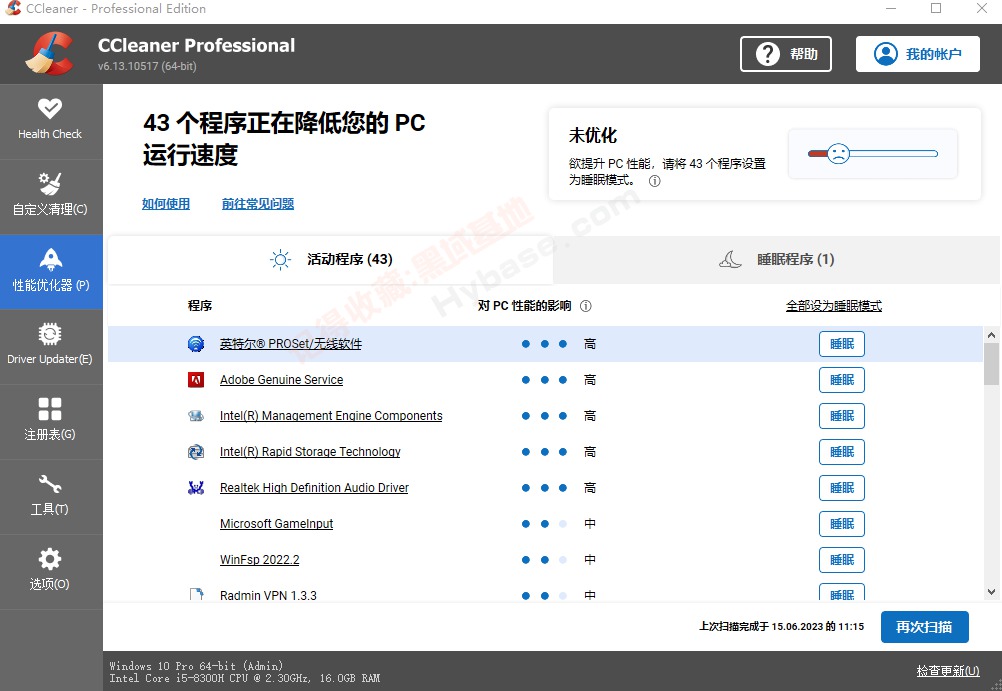Screen dimensions: 1002x691
Task: Click the optimization status slider face
Action: (838, 153)
